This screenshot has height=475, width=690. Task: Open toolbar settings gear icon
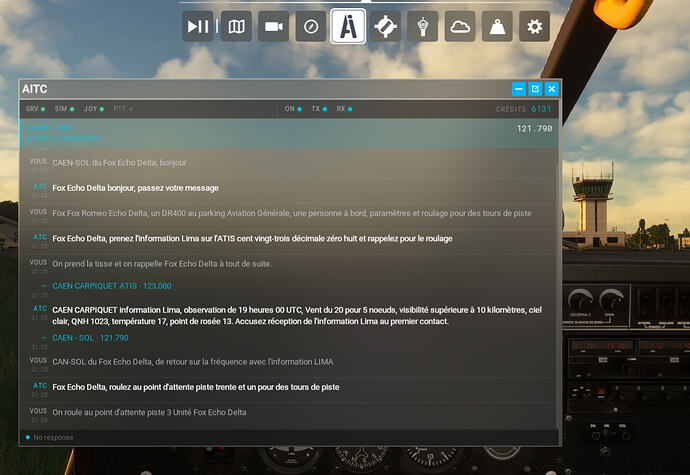[534, 27]
